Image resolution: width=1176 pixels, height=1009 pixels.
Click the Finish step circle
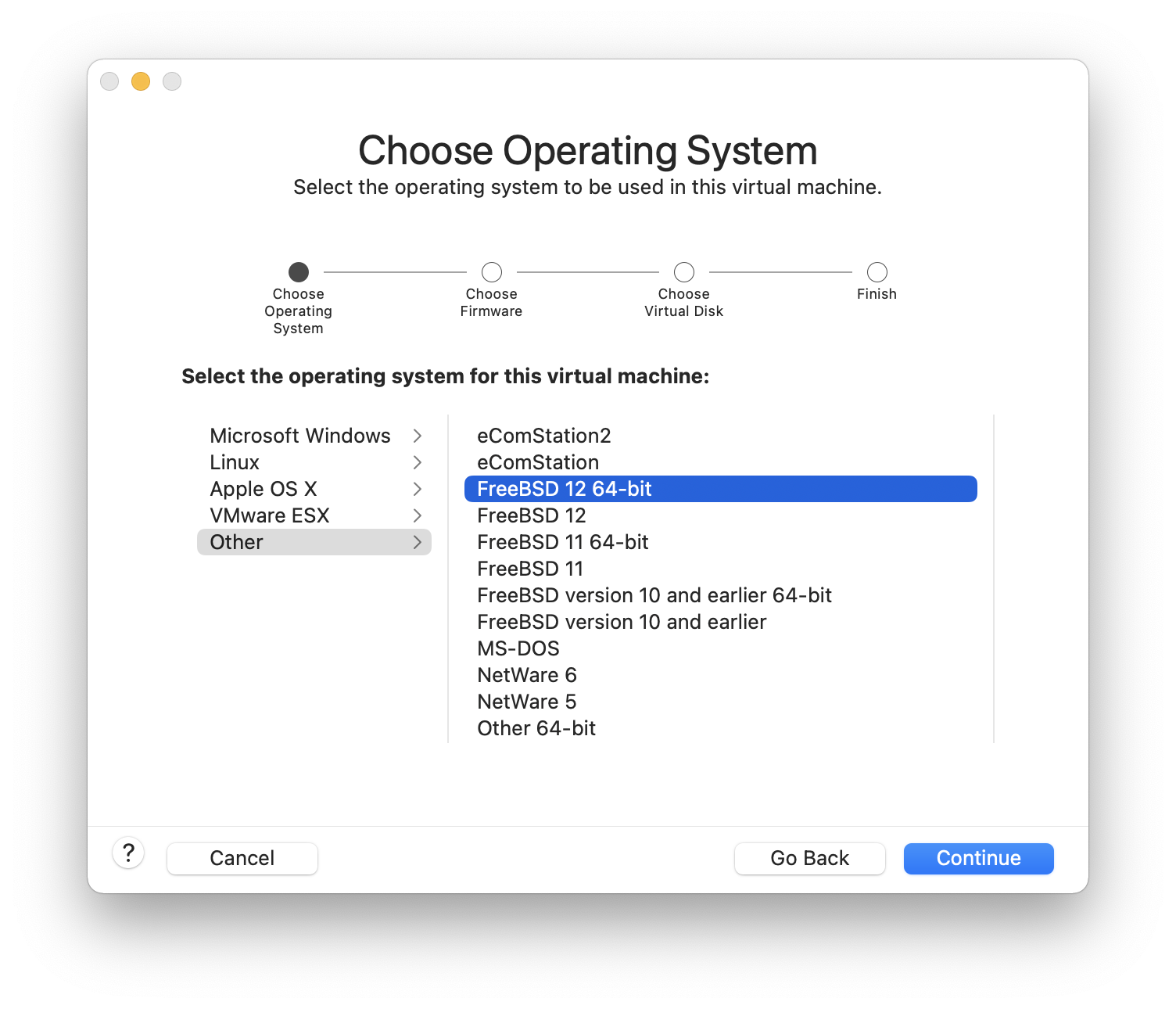point(877,272)
